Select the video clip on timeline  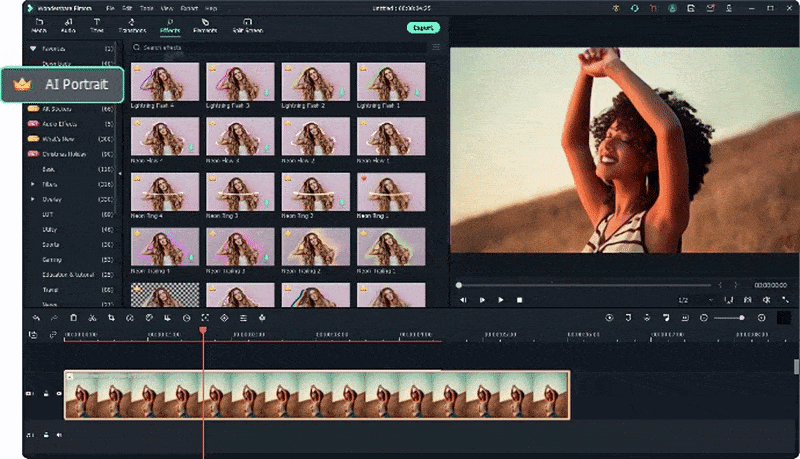click(317, 395)
